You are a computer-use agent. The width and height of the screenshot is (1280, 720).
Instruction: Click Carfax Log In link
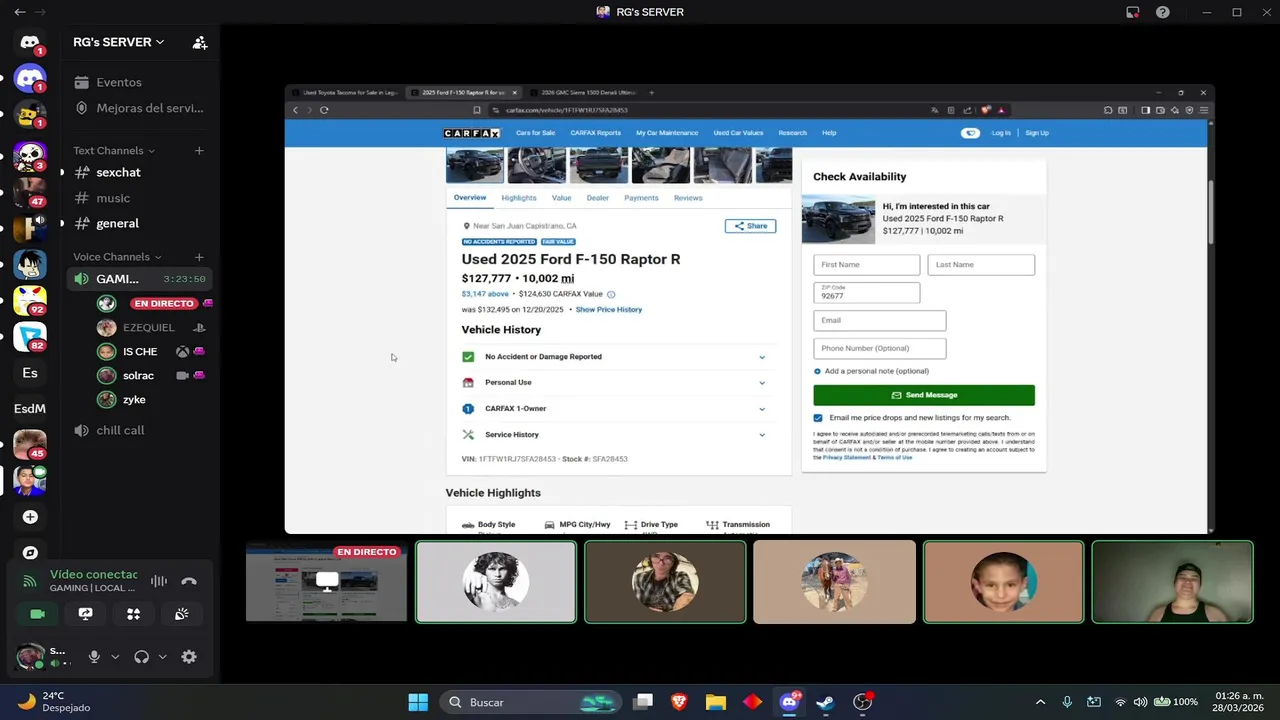point(1001,133)
